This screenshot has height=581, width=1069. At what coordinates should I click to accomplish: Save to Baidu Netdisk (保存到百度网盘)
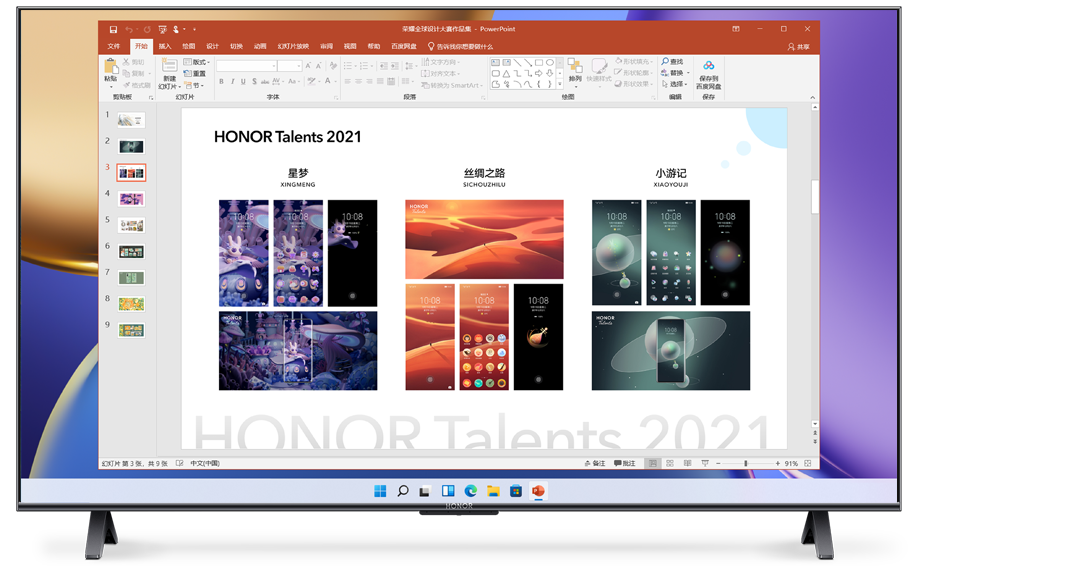[708, 75]
